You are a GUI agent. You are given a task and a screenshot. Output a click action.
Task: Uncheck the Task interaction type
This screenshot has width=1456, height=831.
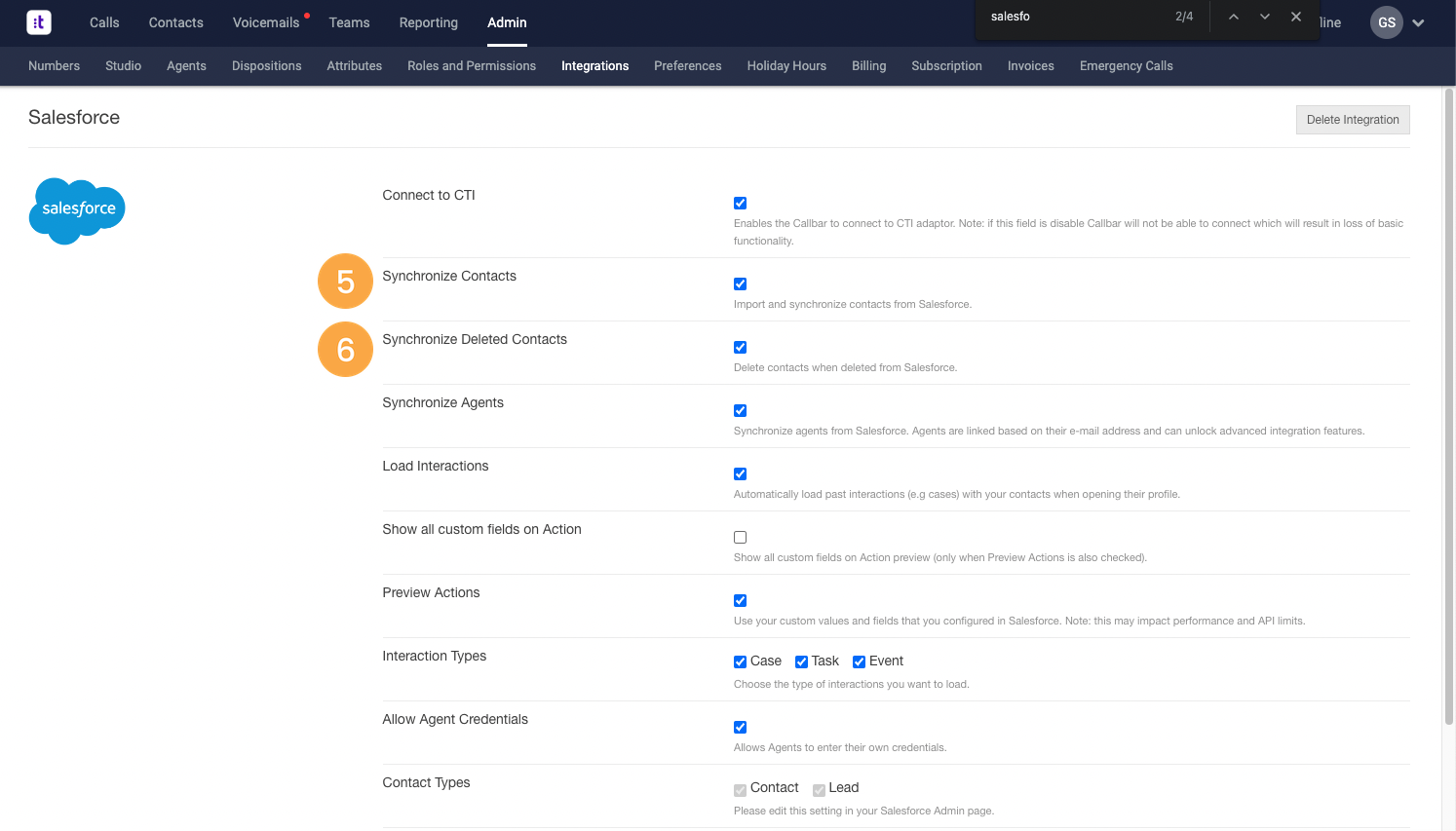(x=802, y=662)
